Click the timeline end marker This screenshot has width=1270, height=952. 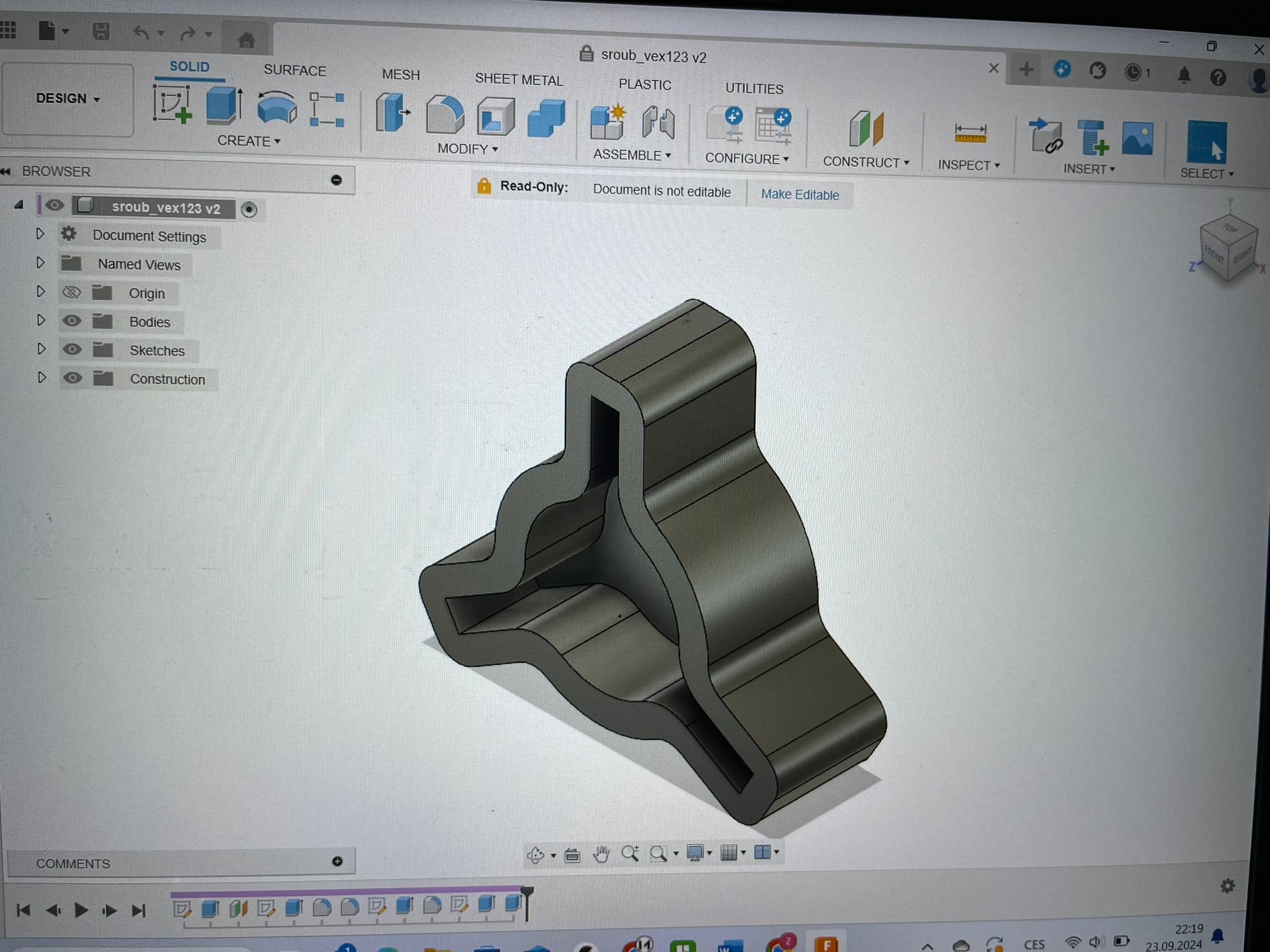tap(526, 902)
